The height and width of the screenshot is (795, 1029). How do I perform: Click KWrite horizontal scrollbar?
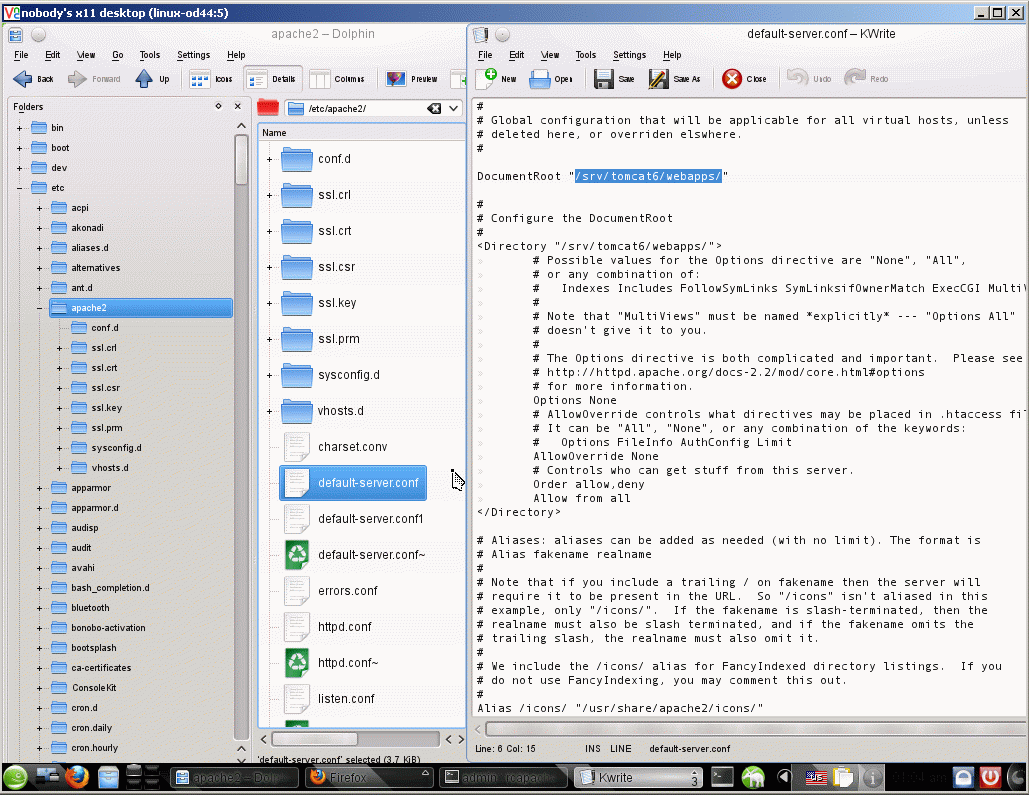click(x=755, y=729)
